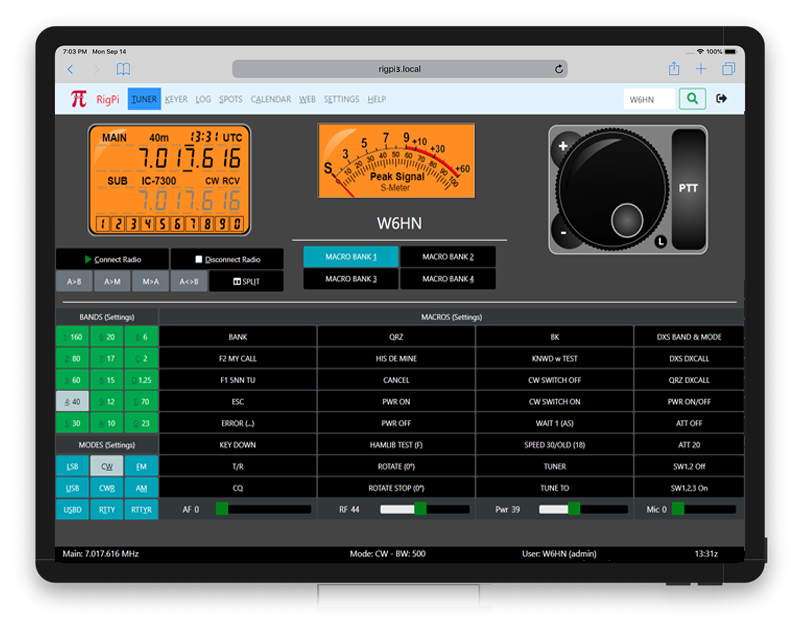Select the CW mode button
The height and width of the screenshot is (628, 800).
[x=107, y=466]
